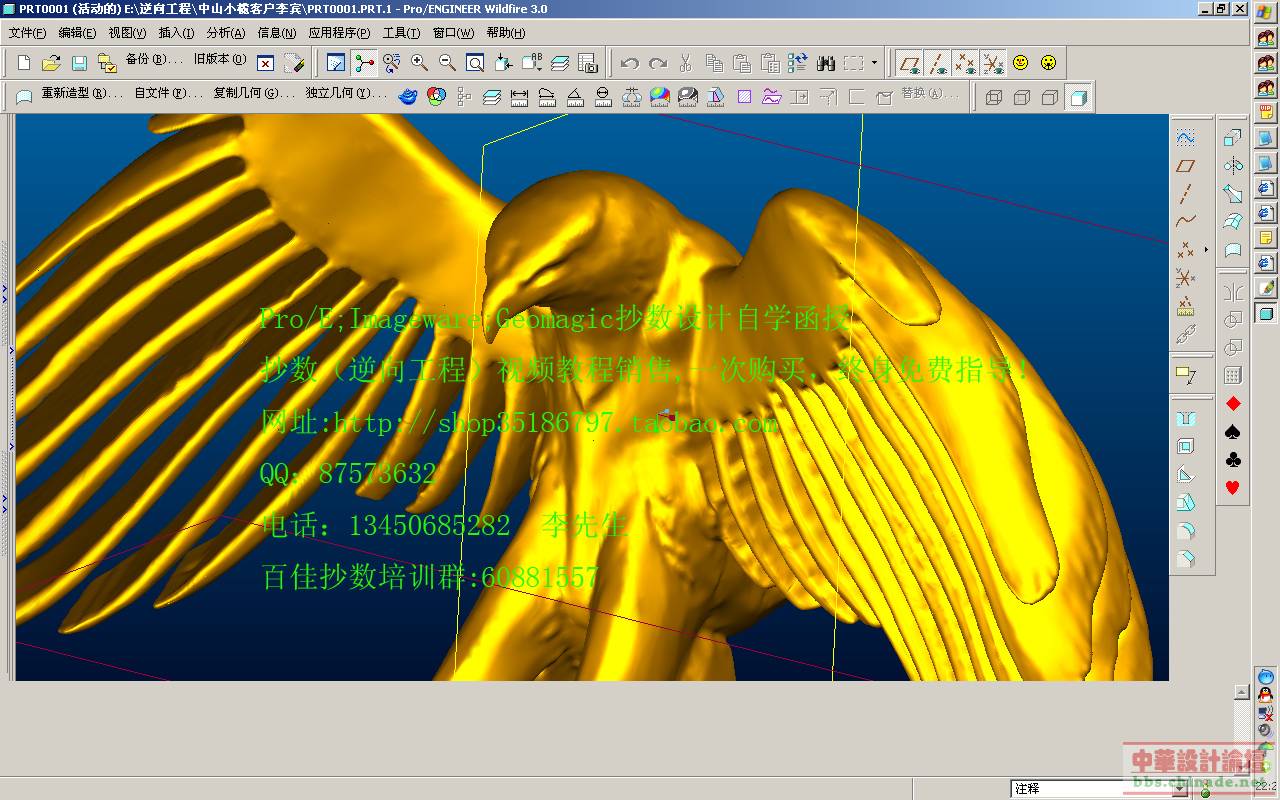This screenshot has width=1280, height=800.
Task: Switch to wireframe display mode
Action: click(x=994, y=98)
